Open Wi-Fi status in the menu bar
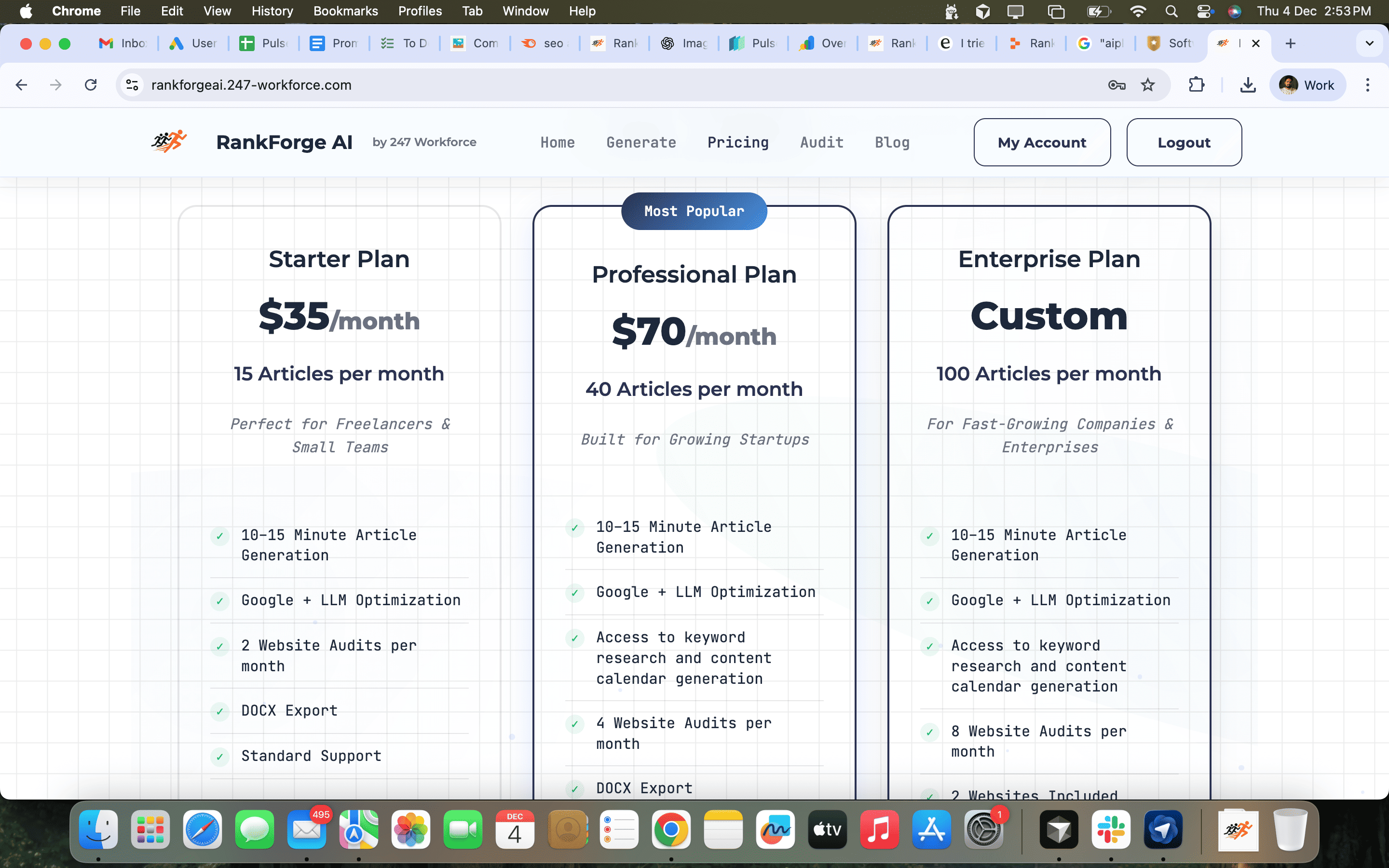1389x868 pixels. pos(1138,11)
